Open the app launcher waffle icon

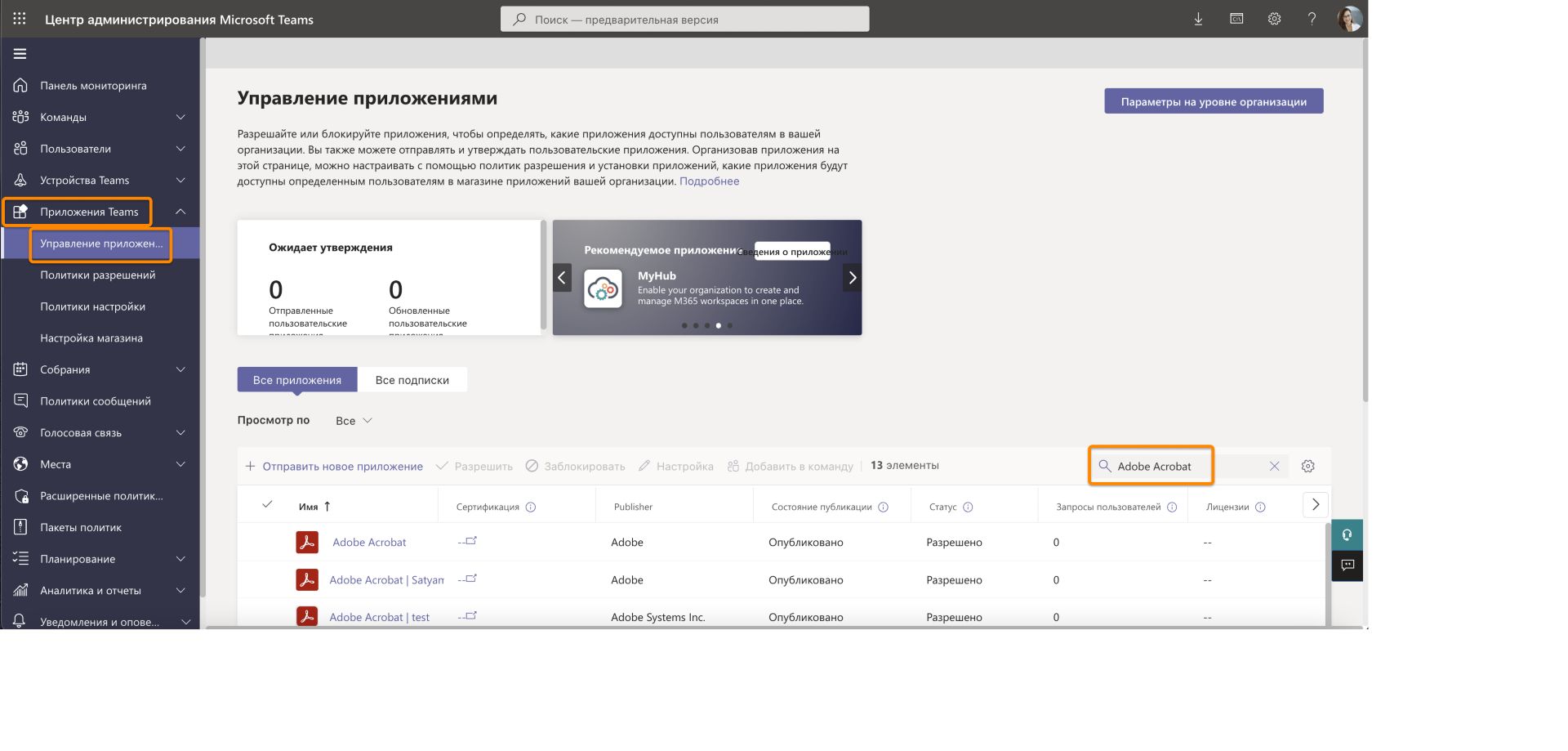[20, 18]
